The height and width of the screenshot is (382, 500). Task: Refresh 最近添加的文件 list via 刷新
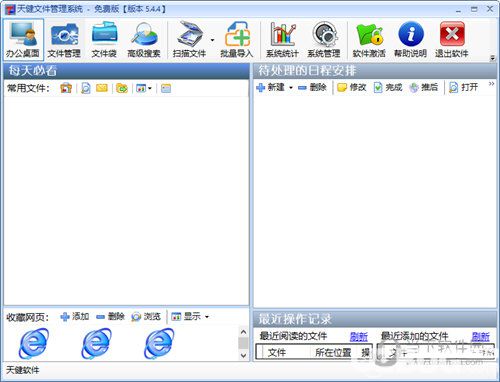[480, 337]
